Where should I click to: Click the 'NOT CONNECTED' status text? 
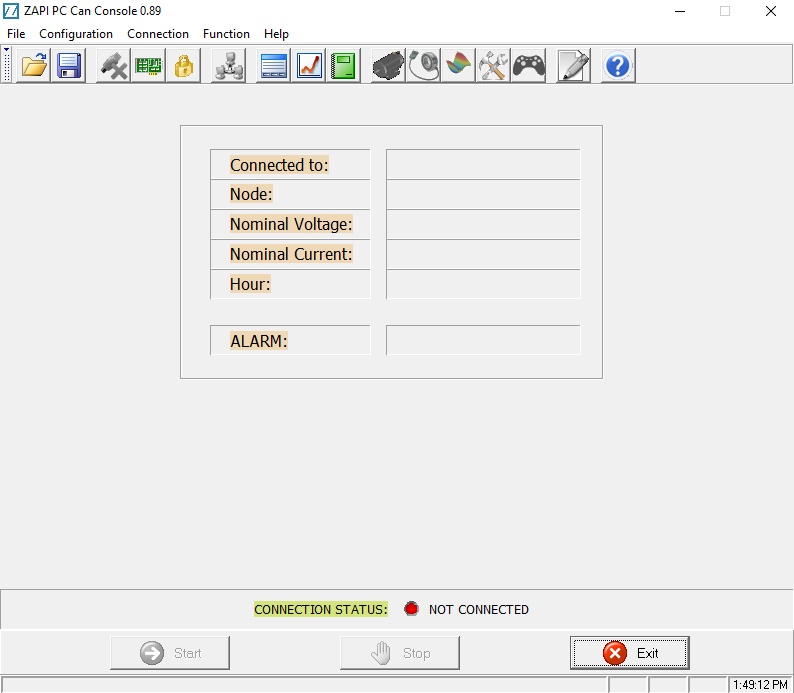click(x=479, y=609)
